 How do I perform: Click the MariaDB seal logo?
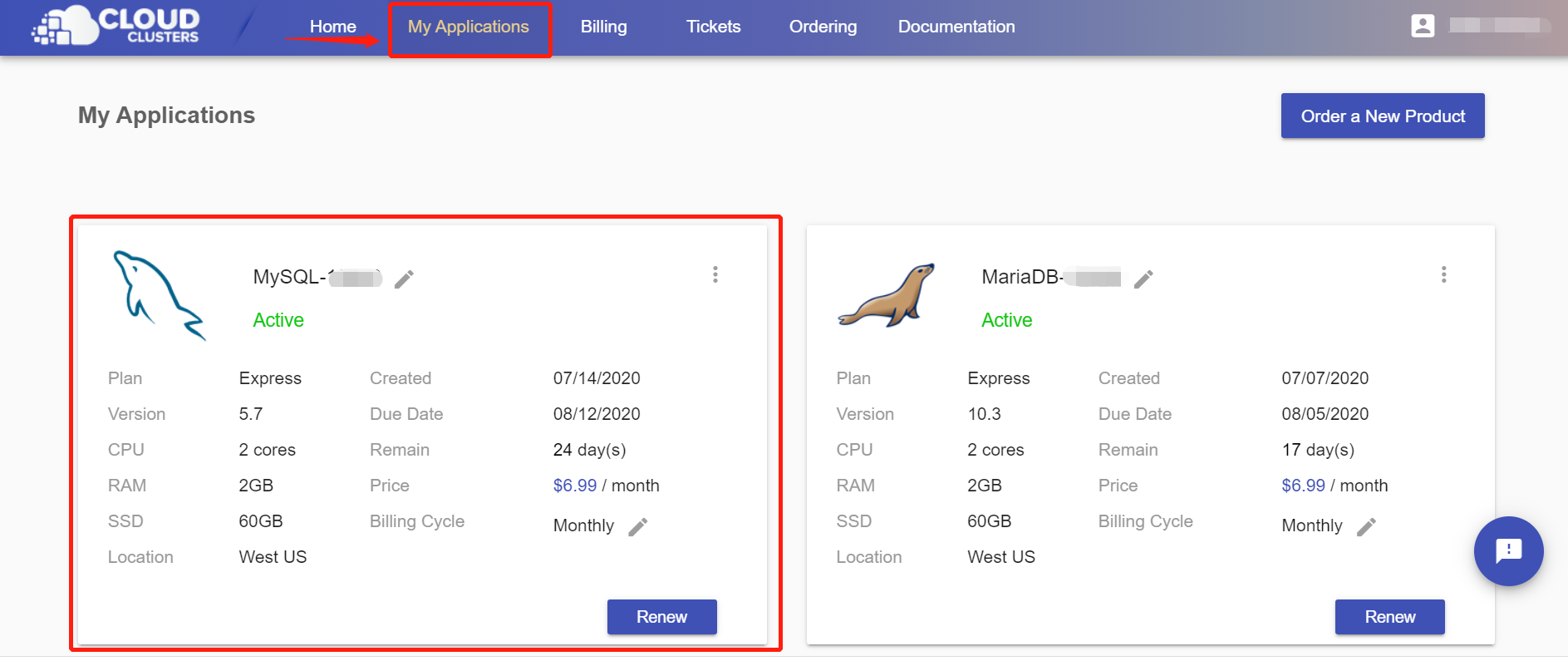pos(887,296)
